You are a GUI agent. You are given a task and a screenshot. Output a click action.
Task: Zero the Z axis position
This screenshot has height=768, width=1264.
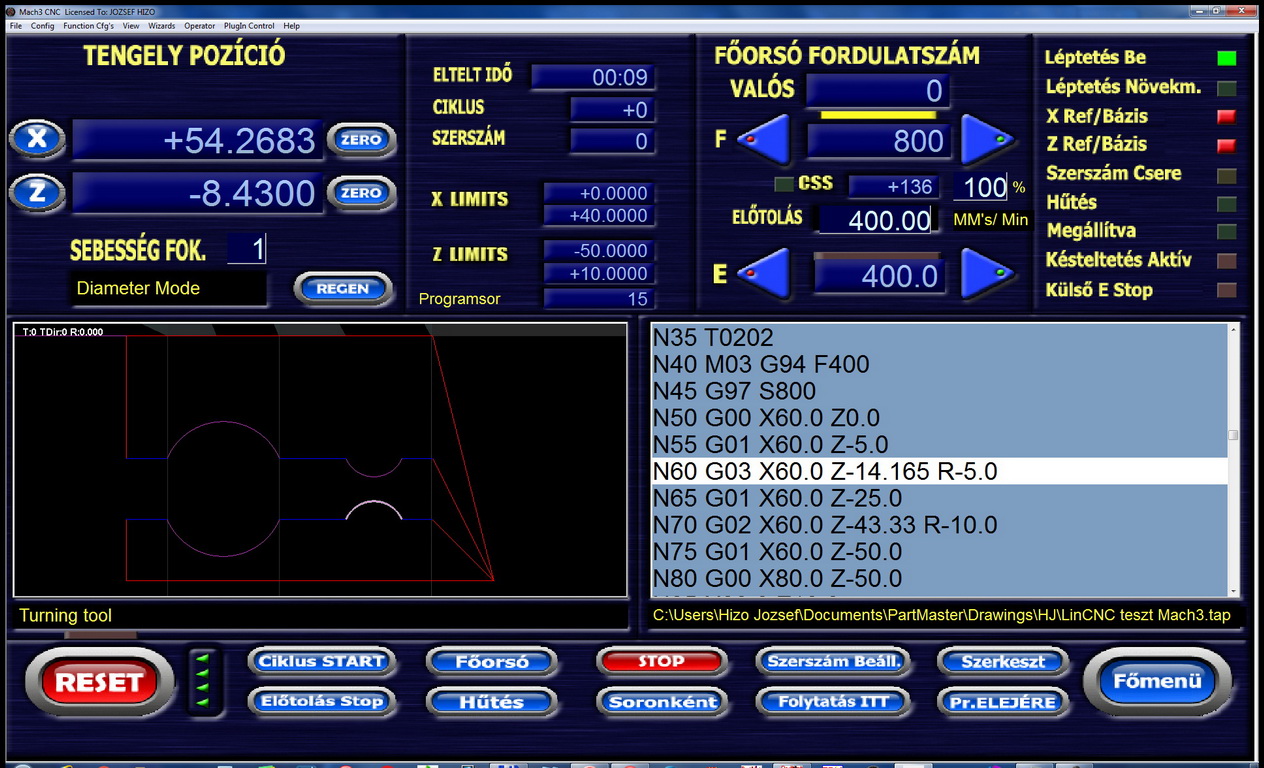(x=361, y=193)
